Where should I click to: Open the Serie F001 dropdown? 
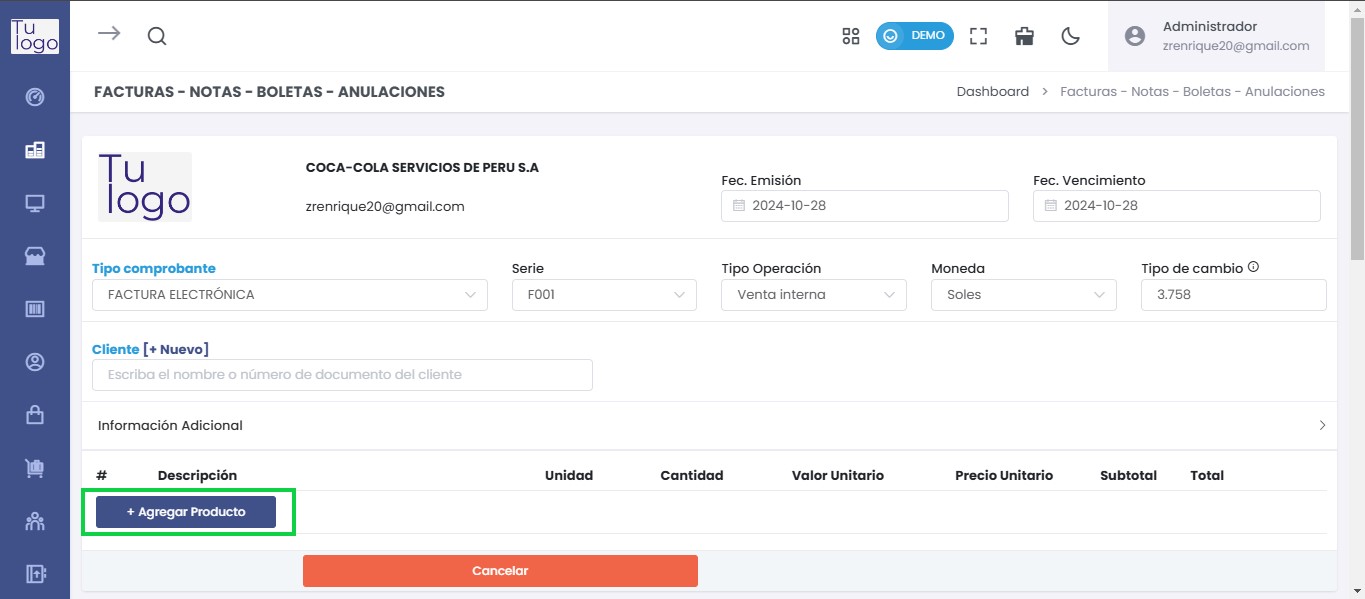[x=604, y=295]
